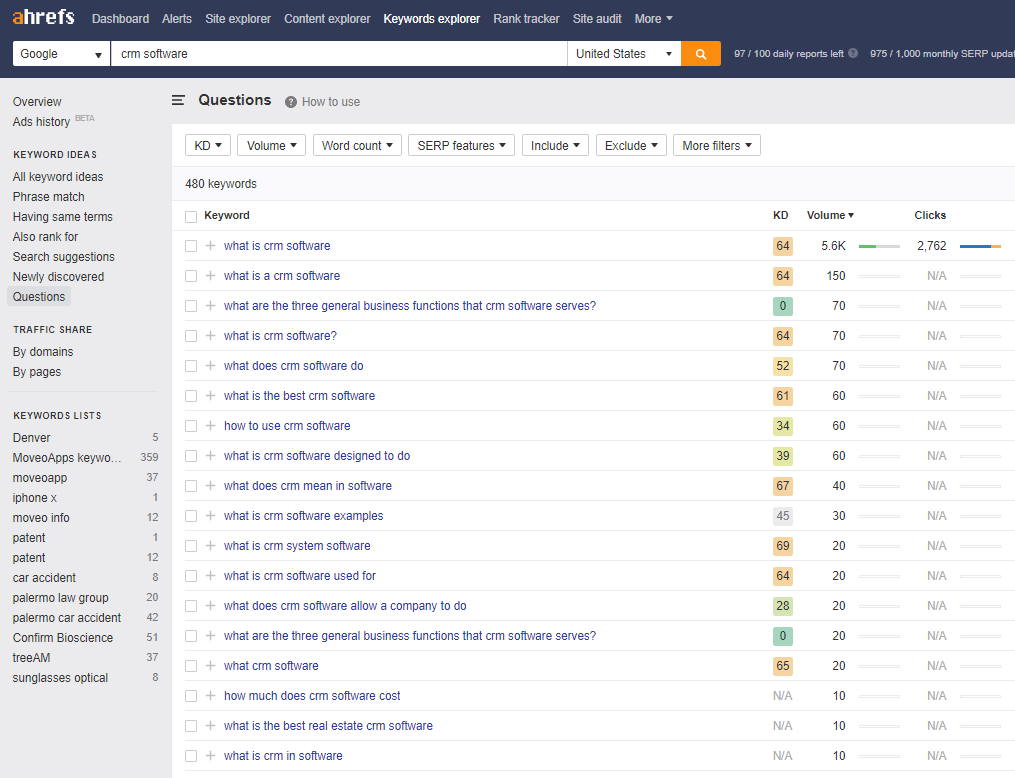Open Site explorer from top navigation
Screen dimensions: 1015x778
coord(238,19)
